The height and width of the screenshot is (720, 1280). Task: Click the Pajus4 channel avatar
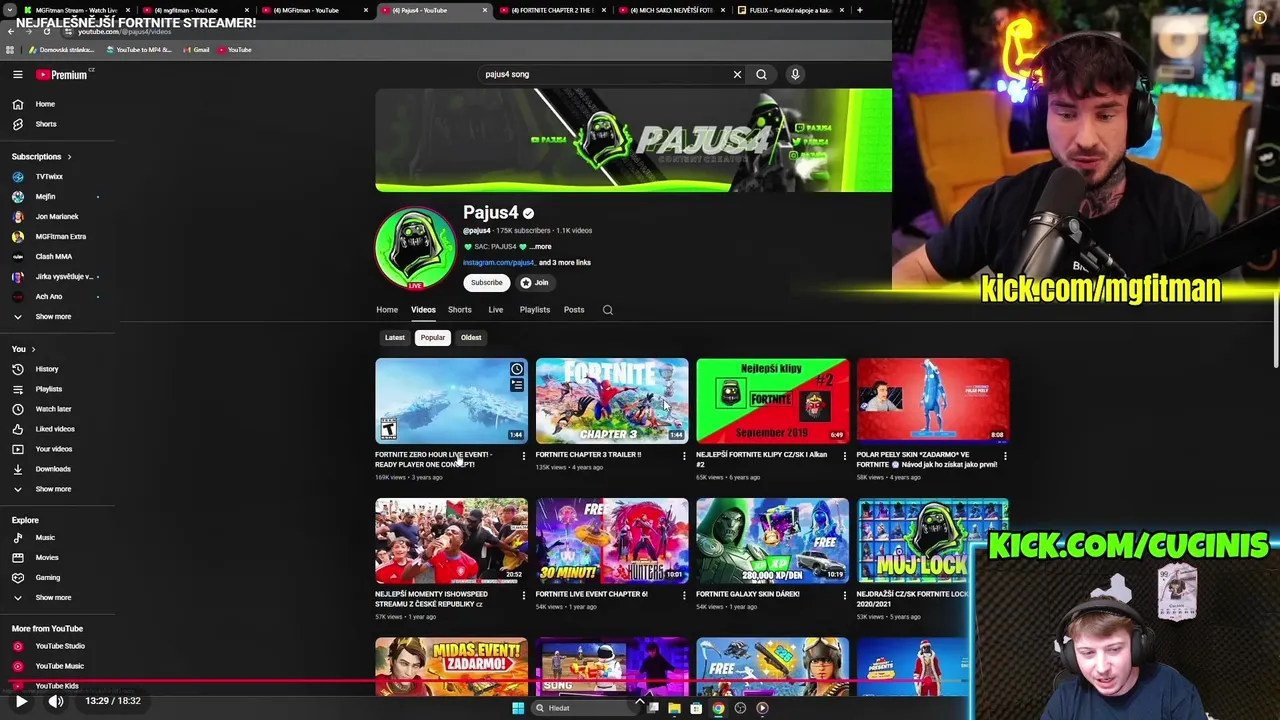(415, 248)
